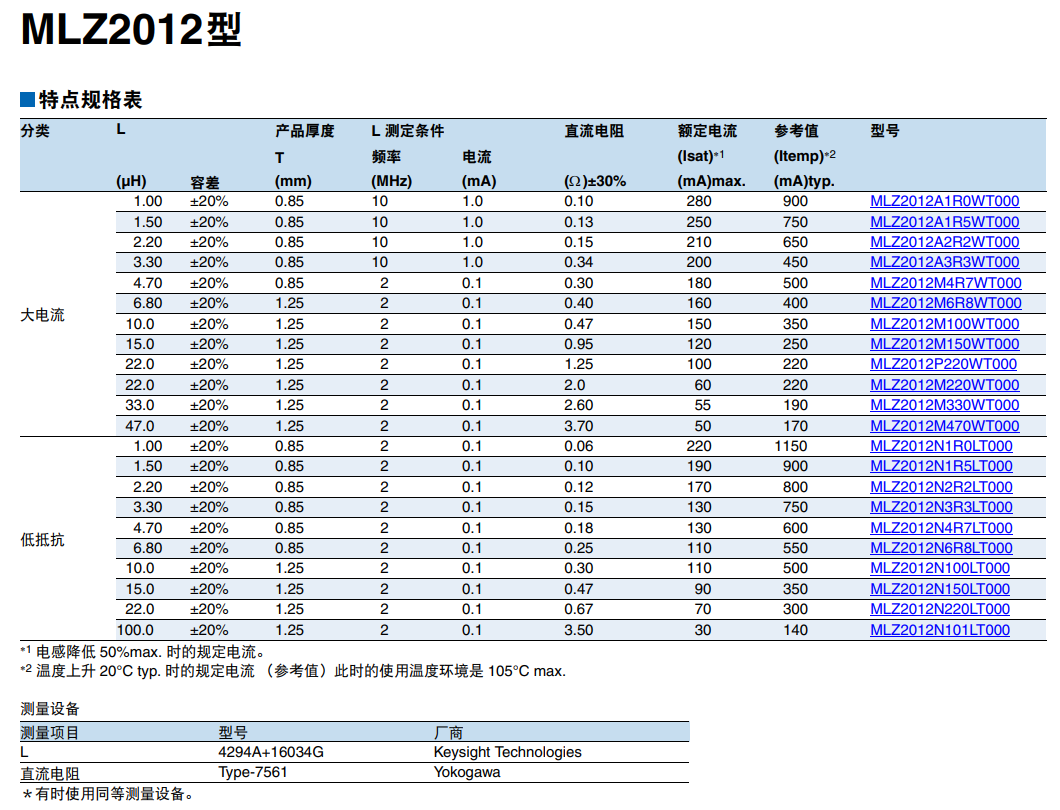Viewport: 1060px width, 810px height.
Task: Visit the MLZ2012N2R2LT000 product link
Action: coord(941,487)
